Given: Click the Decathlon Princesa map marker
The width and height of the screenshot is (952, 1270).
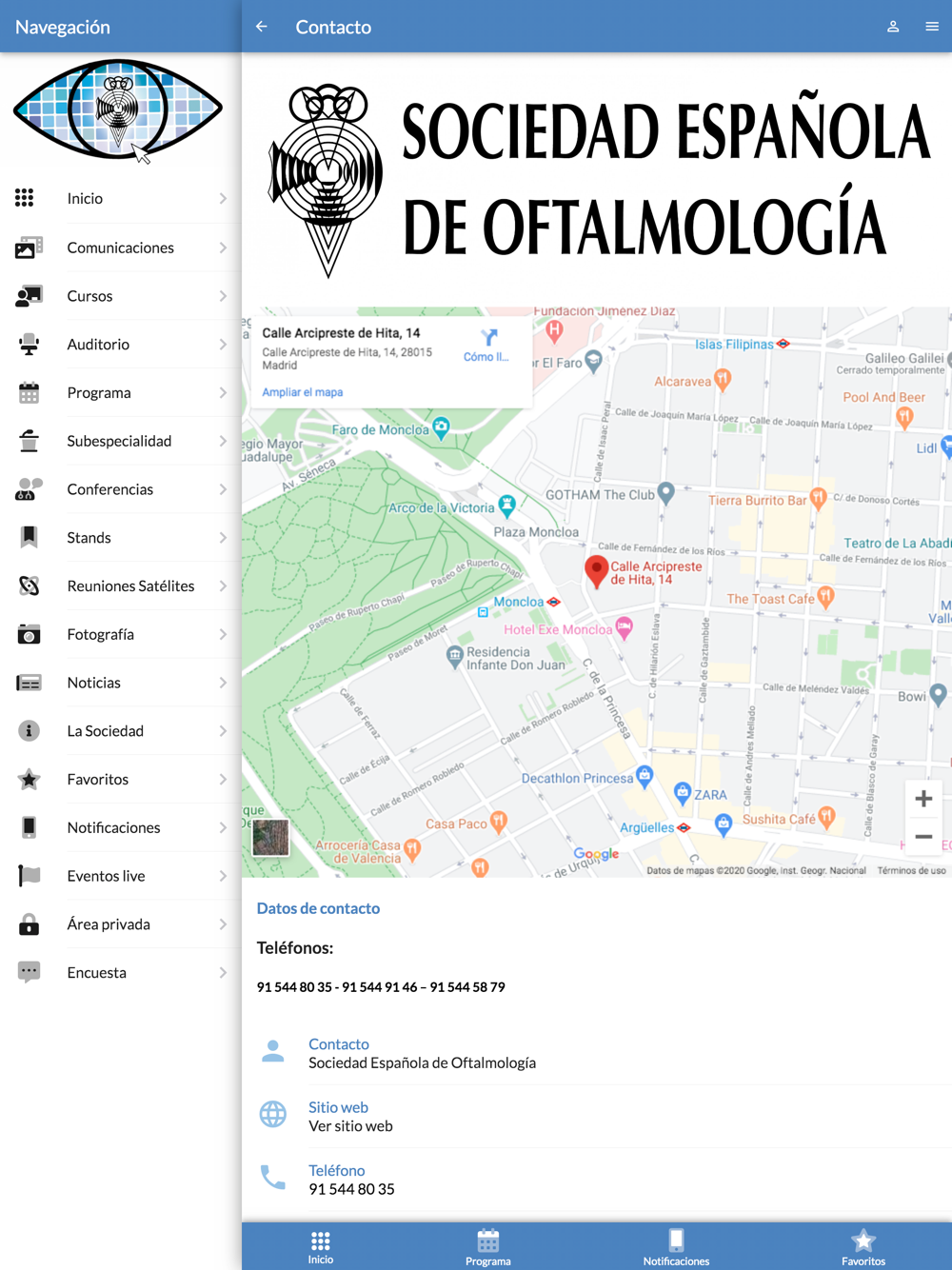Looking at the screenshot, I should (645, 776).
